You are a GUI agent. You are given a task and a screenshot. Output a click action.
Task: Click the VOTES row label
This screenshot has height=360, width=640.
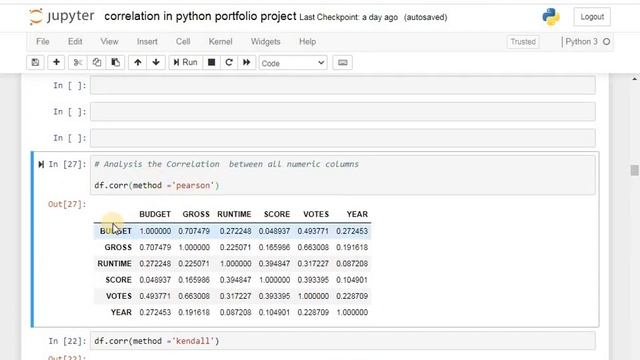coord(119,296)
